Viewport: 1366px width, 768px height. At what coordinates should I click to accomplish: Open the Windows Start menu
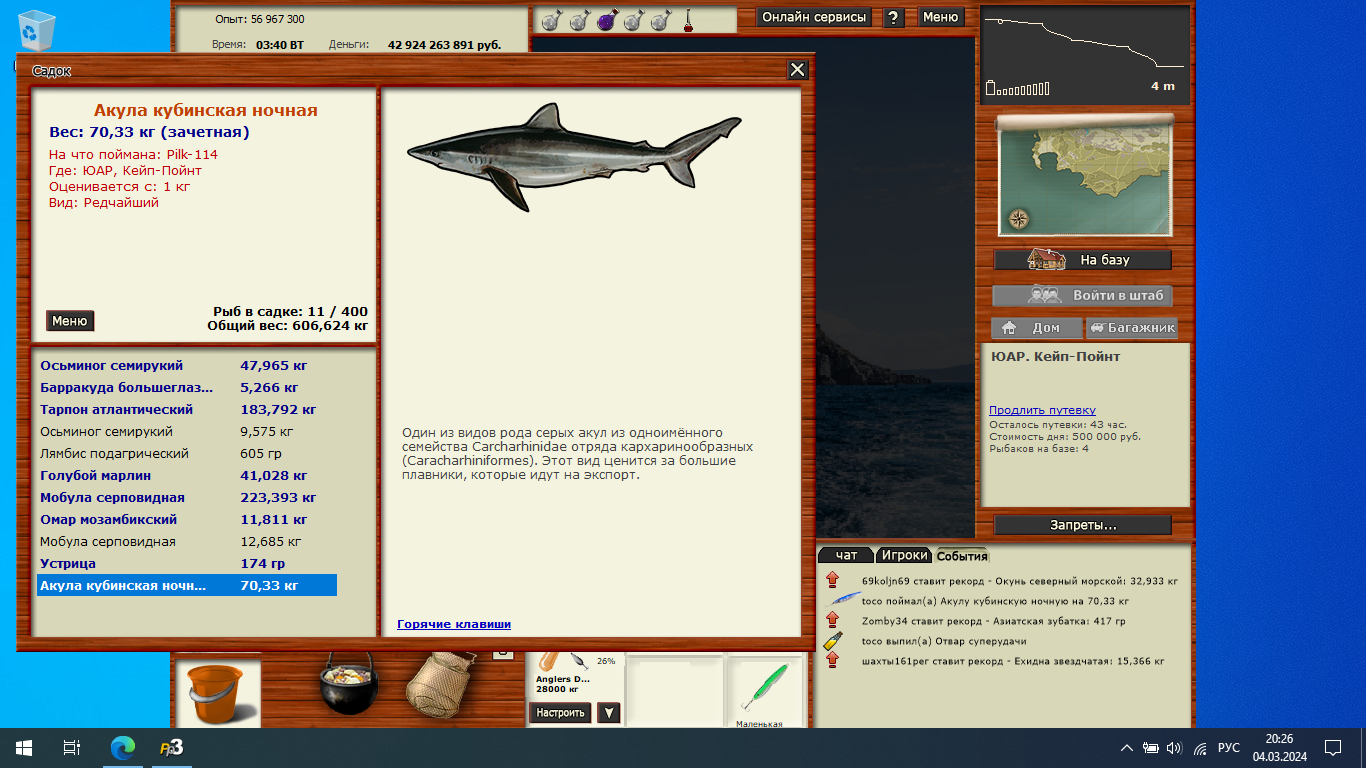(x=24, y=748)
